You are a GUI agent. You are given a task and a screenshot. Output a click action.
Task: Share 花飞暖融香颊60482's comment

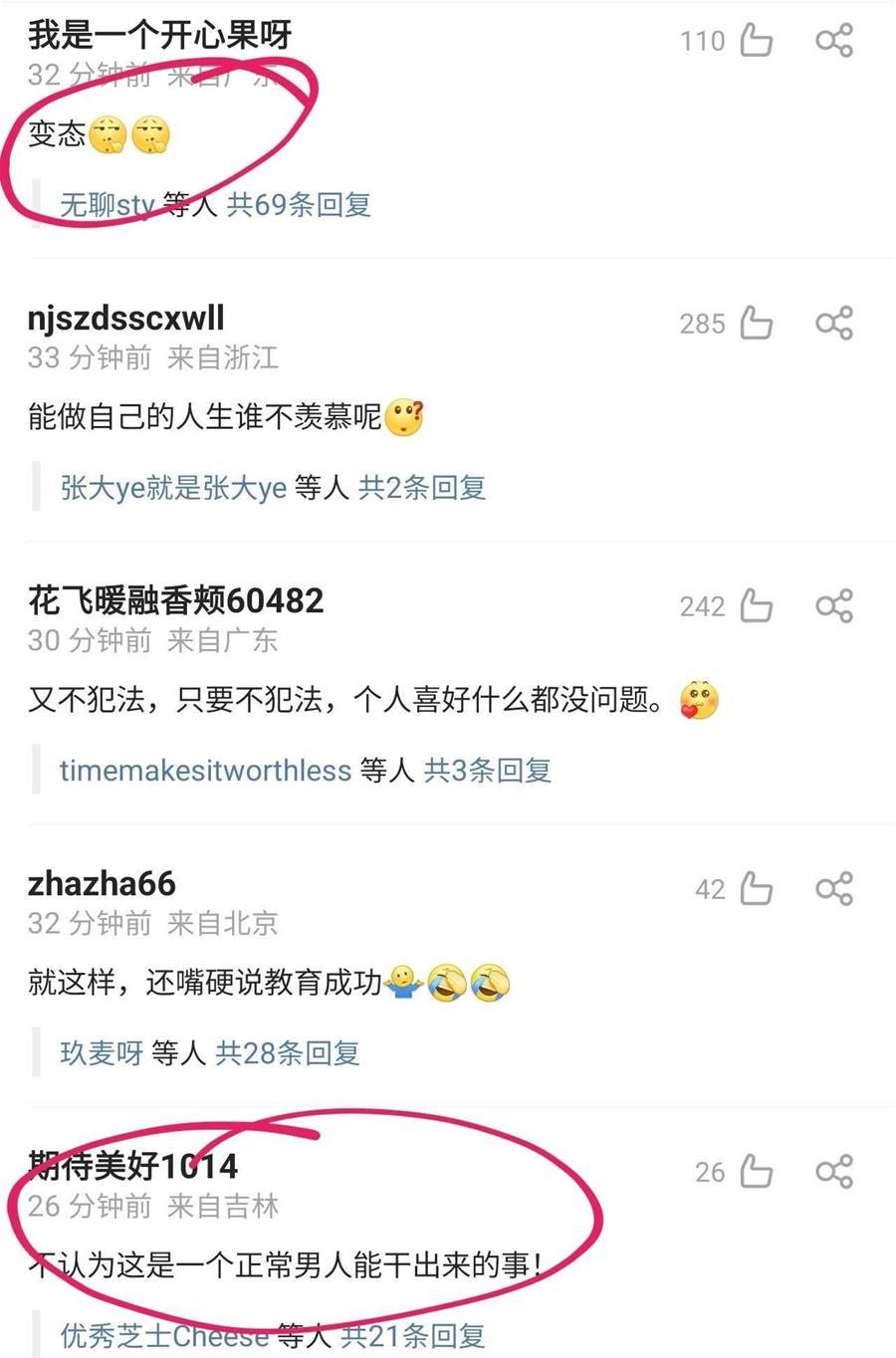834,606
